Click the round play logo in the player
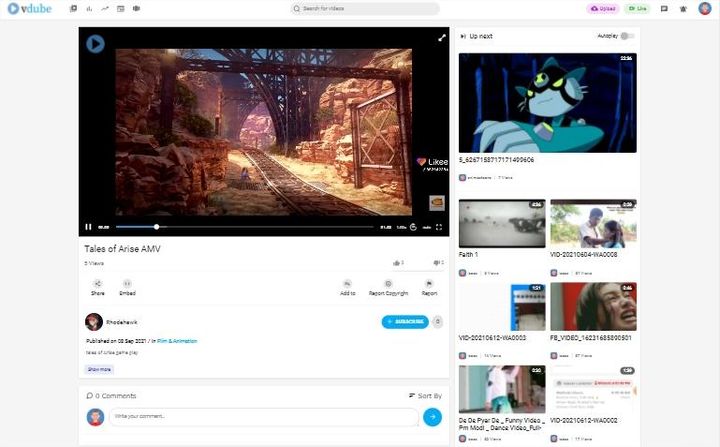Viewport: 720px width, 447px height. click(95, 44)
